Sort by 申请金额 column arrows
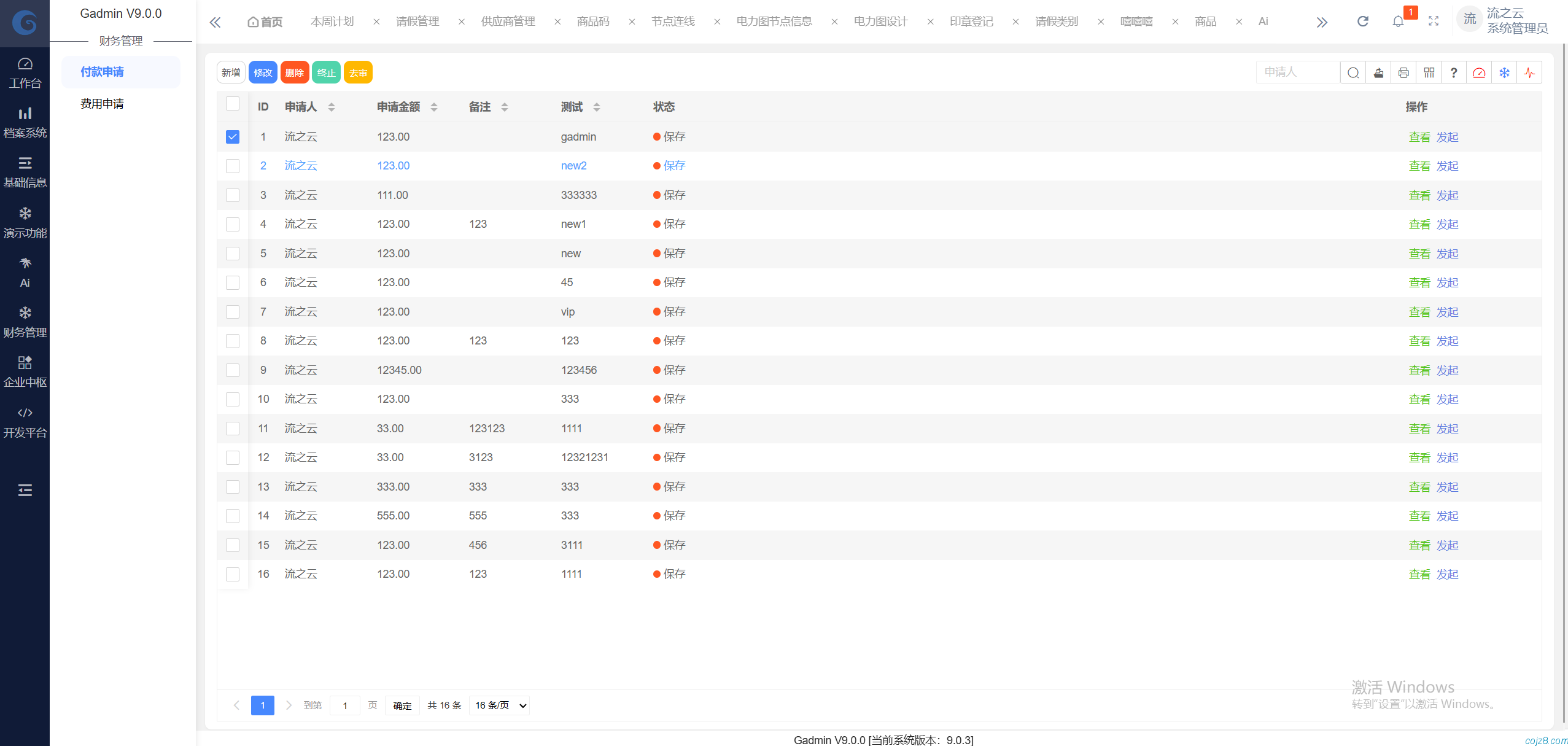 point(434,107)
